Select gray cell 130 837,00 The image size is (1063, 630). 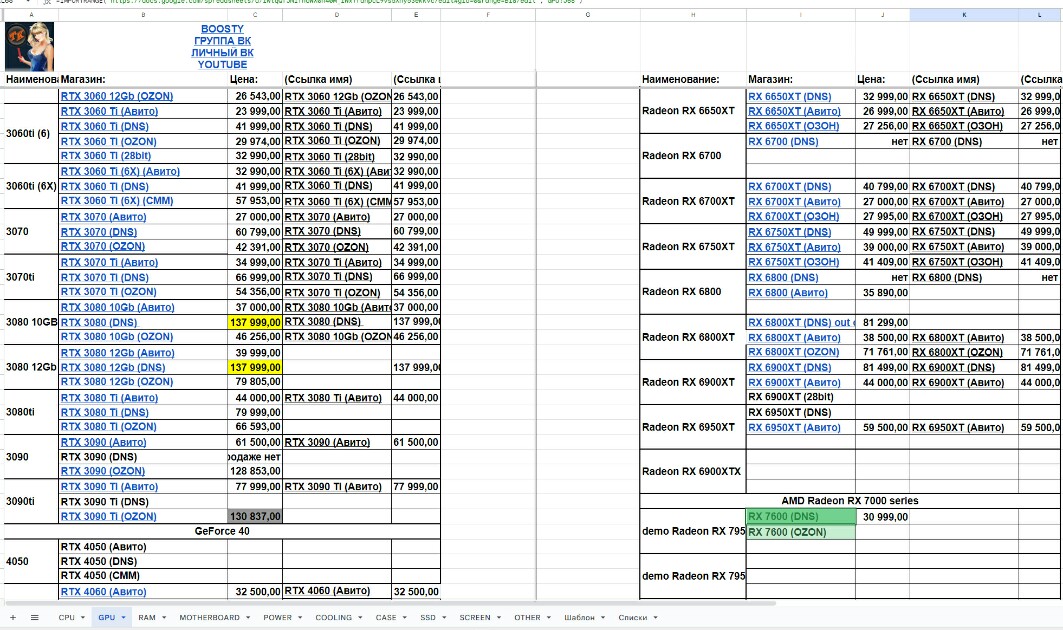(x=255, y=516)
